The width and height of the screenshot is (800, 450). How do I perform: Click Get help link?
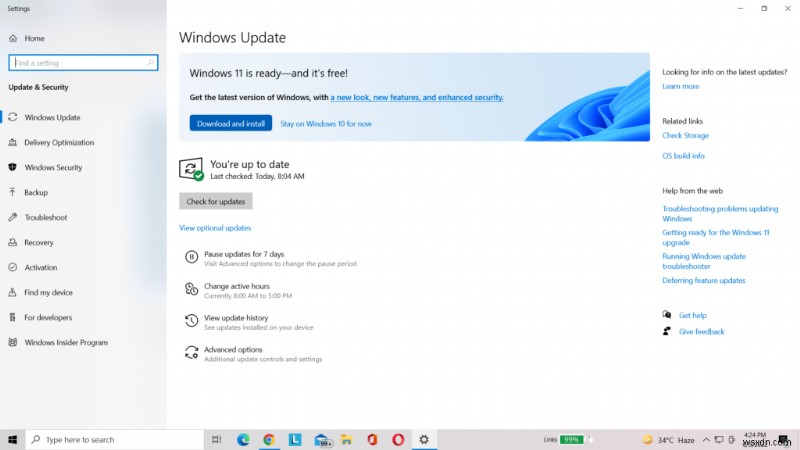pos(692,315)
